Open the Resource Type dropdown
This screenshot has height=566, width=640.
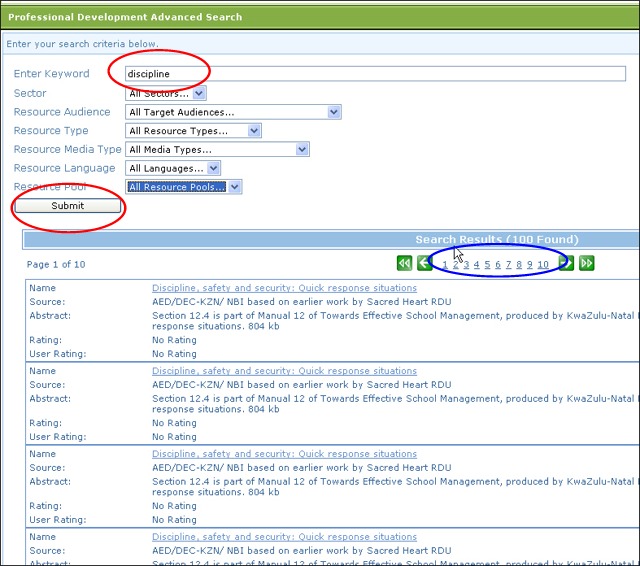194,131
